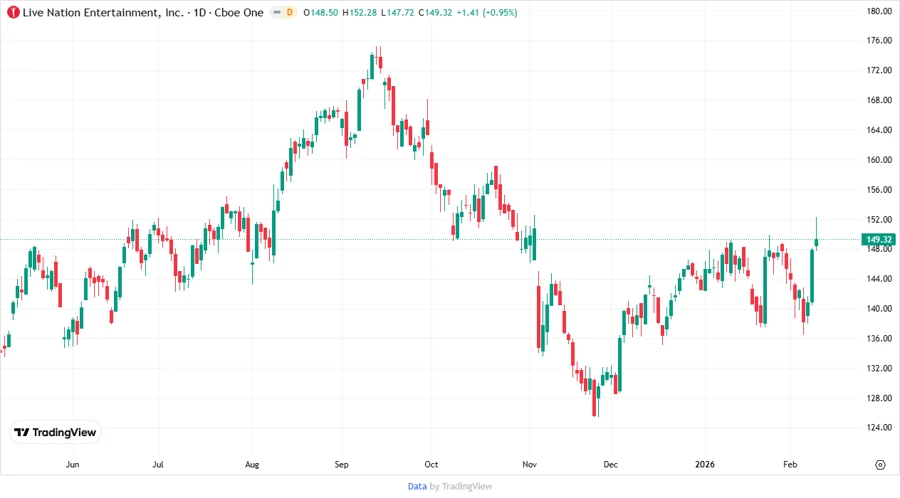This screenshot has height=498, width=900.
Task: Click the 164.00 price axis label
Action: (879, 130)
